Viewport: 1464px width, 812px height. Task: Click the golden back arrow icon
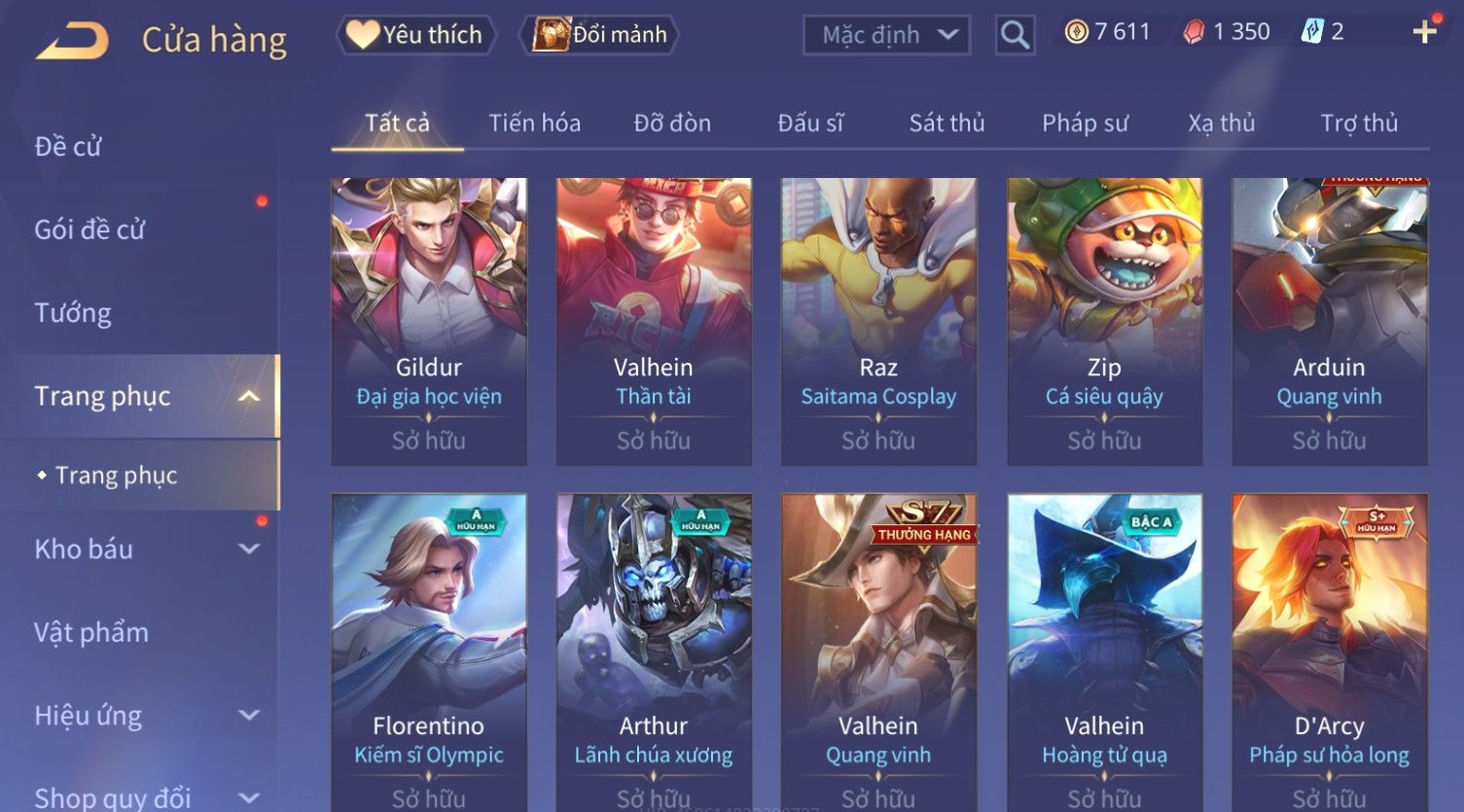pyautogui.click(x=72, y=41)
